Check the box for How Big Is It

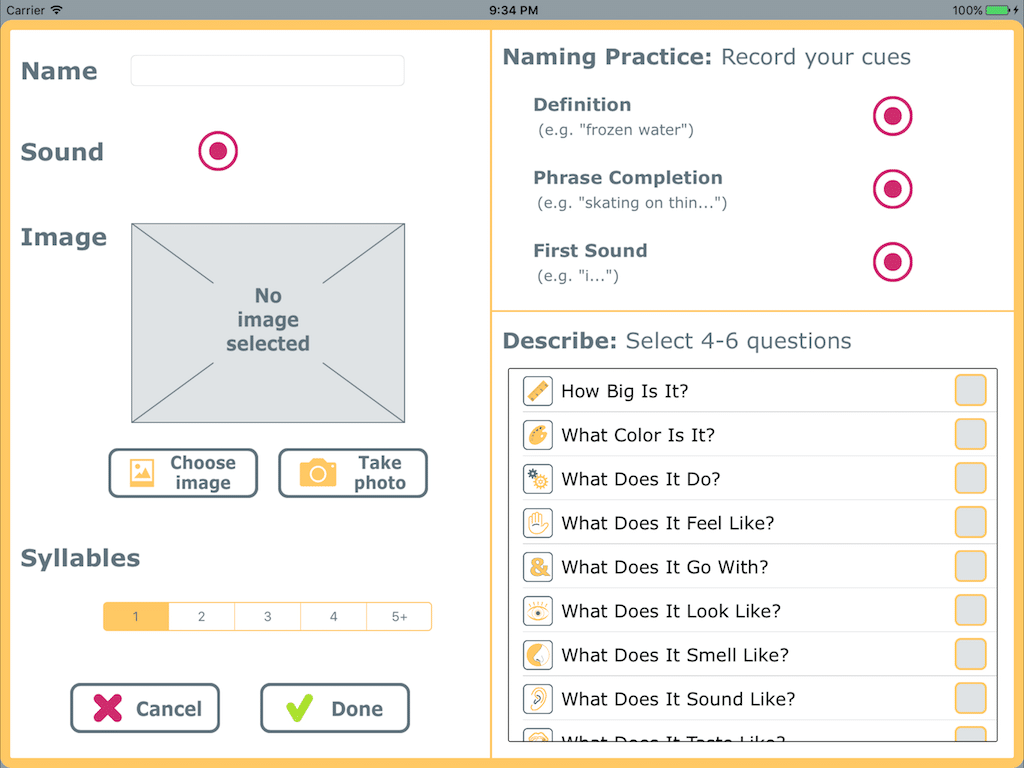970,390
